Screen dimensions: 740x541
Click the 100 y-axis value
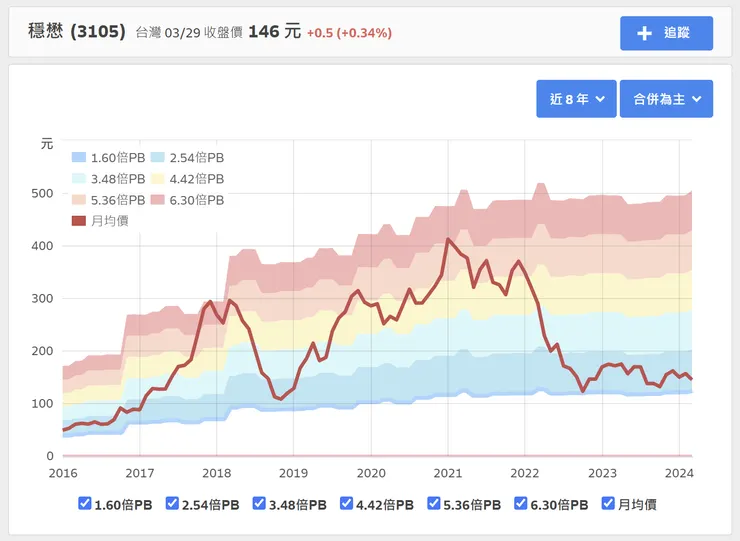tap(42, 403)
